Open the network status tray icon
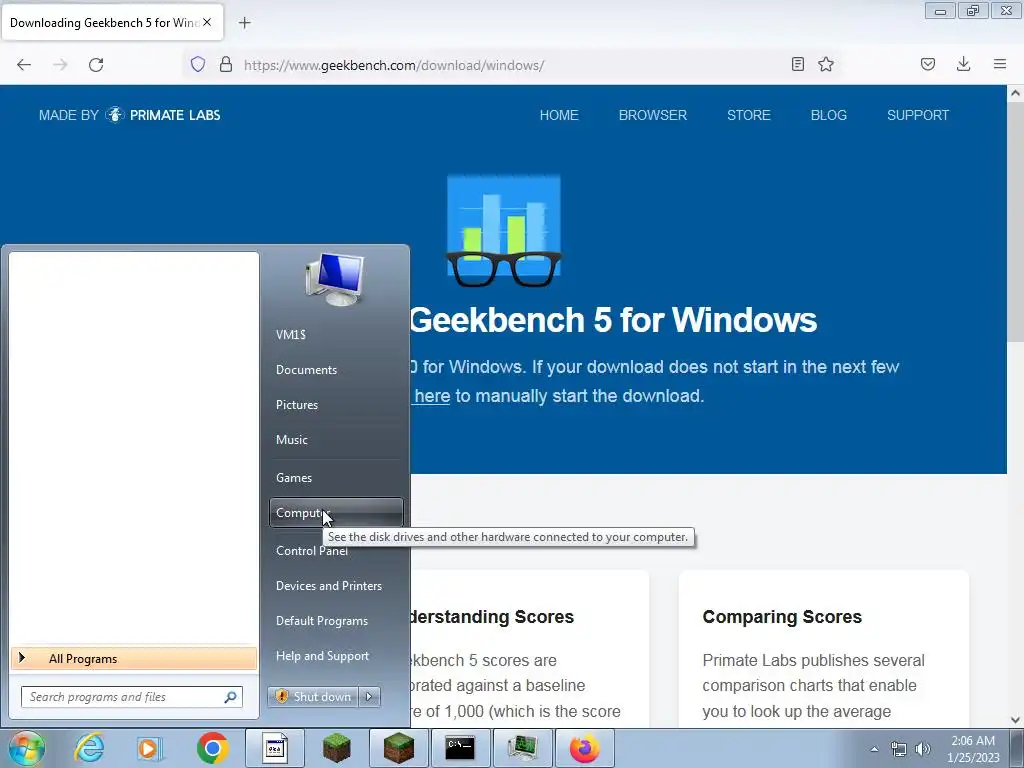This screenshot has height=768, width=1024. tap(899, 749)
